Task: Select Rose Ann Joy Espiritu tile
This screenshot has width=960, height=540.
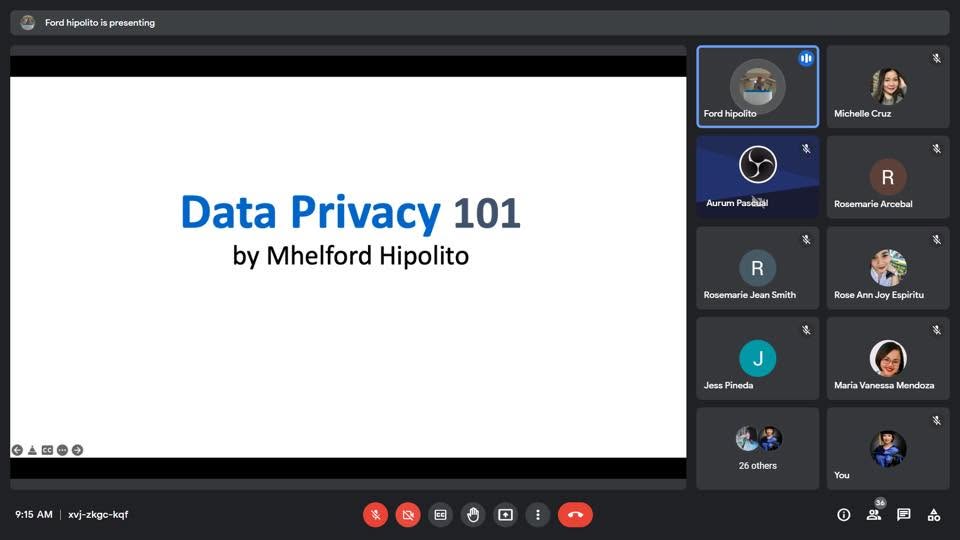Action: coord(888,268)
